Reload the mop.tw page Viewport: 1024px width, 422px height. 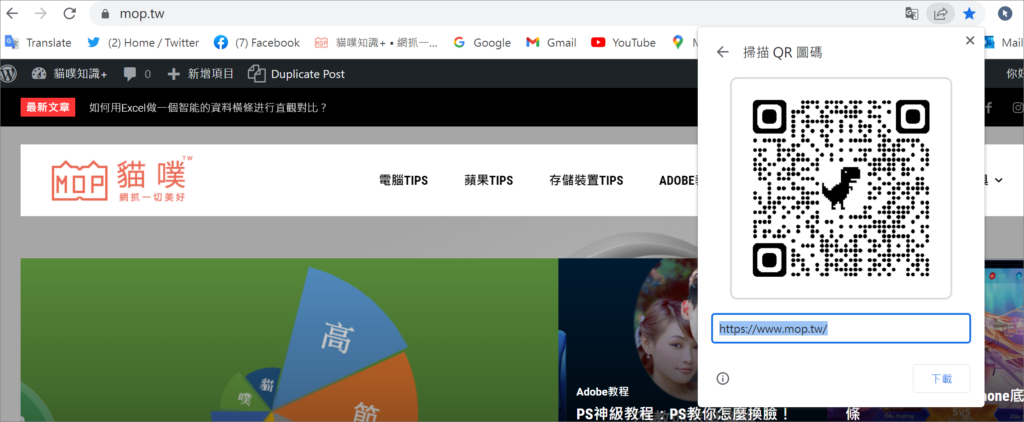click(69, 14)
